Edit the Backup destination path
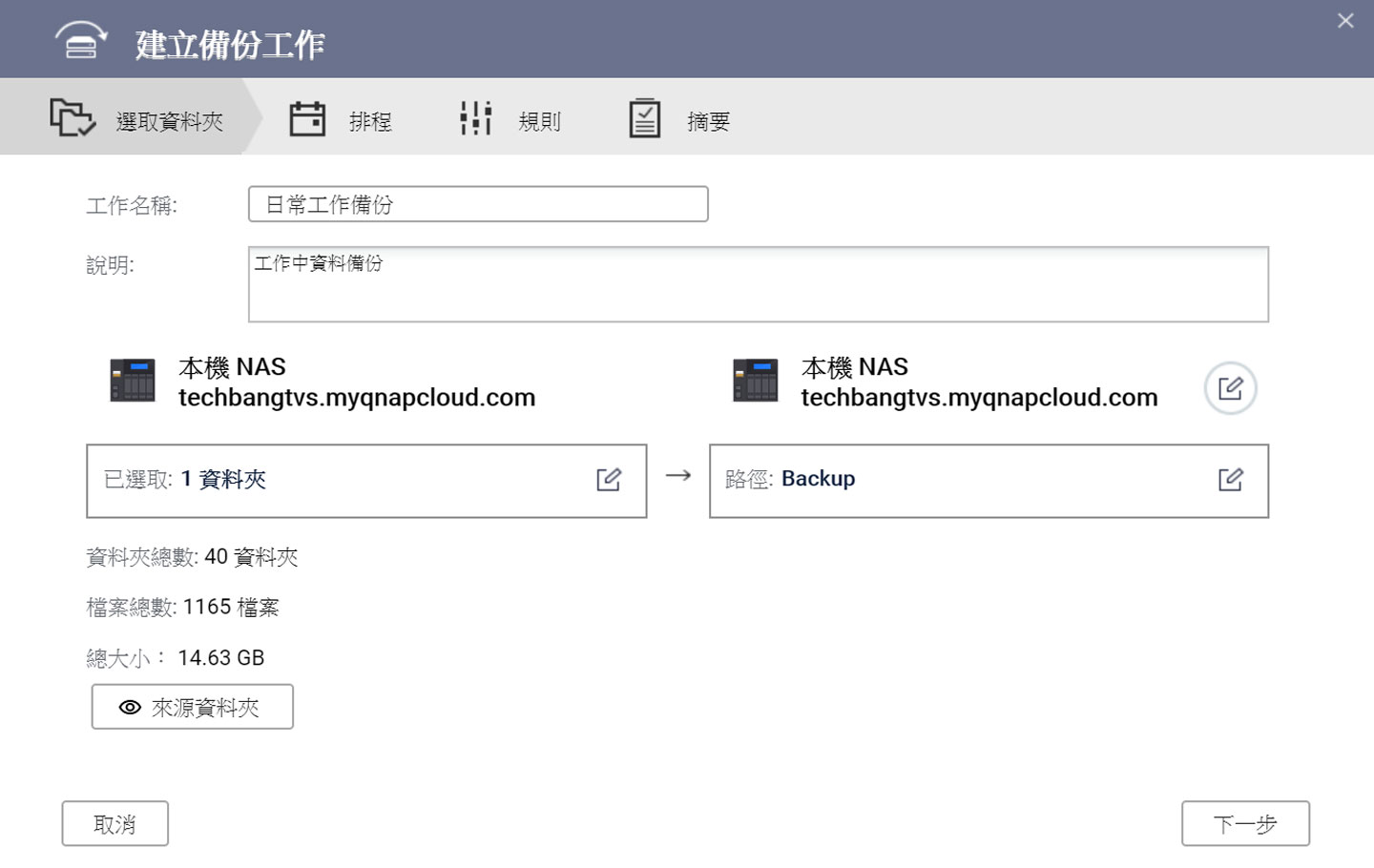This screenshot has width=1374, height=868. click(1231, 479)
